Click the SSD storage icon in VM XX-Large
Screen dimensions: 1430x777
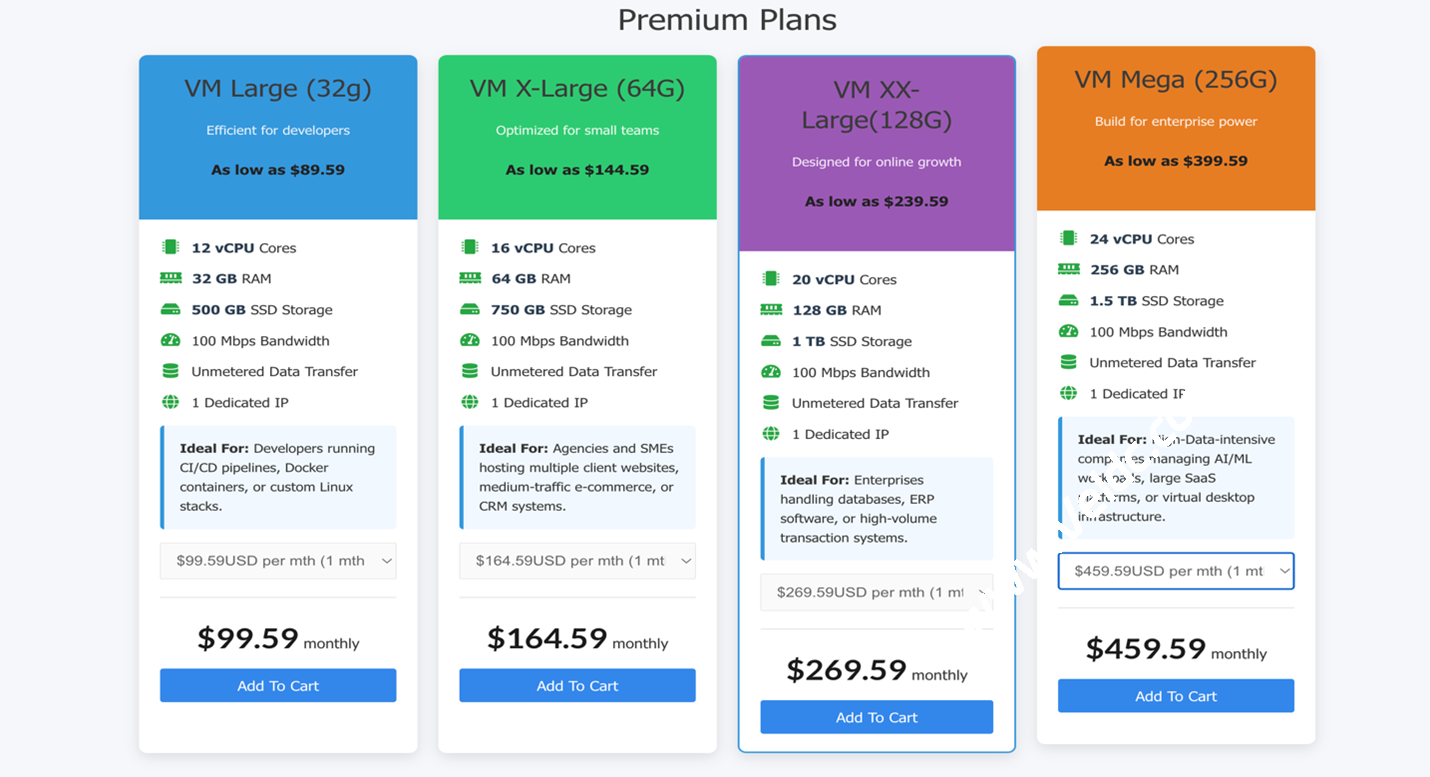pyautogui.click(x=770, y=341)
